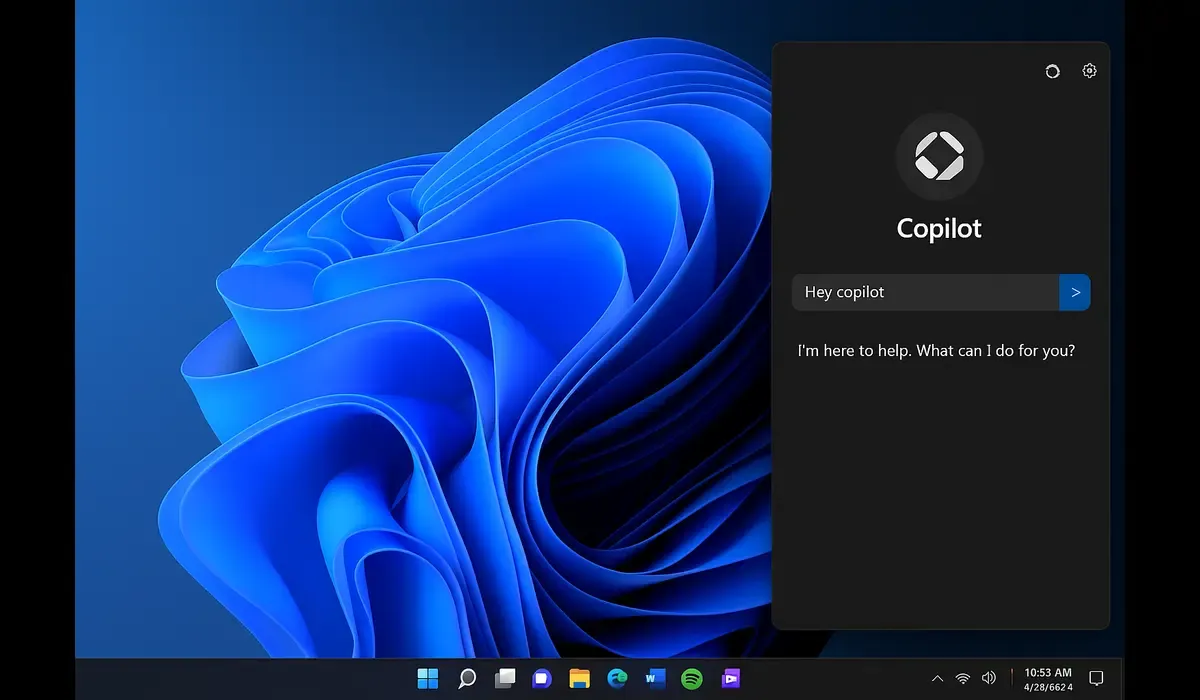Click the 'I'm here to help' message
This screenshot has width=1200, height=700.
point(937,351)
